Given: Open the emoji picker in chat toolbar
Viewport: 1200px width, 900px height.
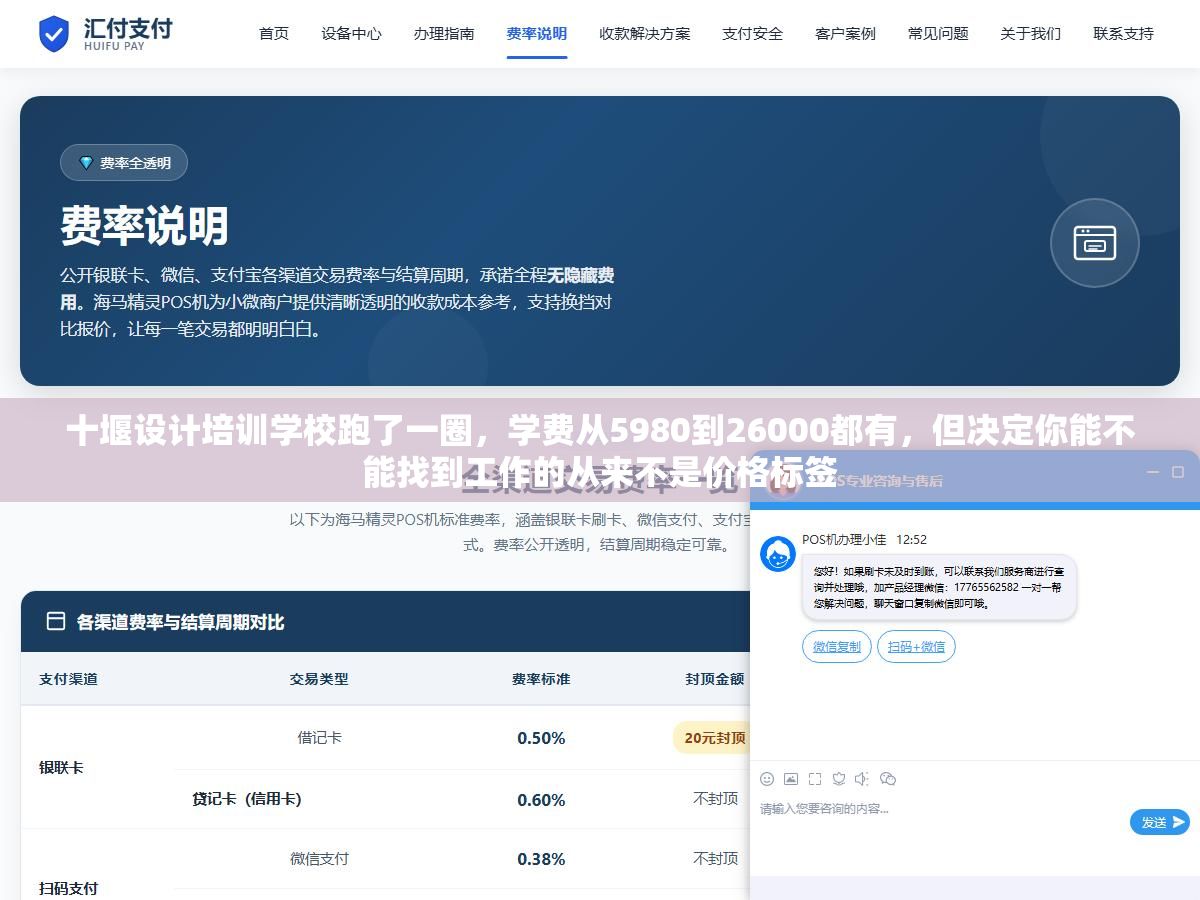Looking at the screenshot, I should click(767, 778).
